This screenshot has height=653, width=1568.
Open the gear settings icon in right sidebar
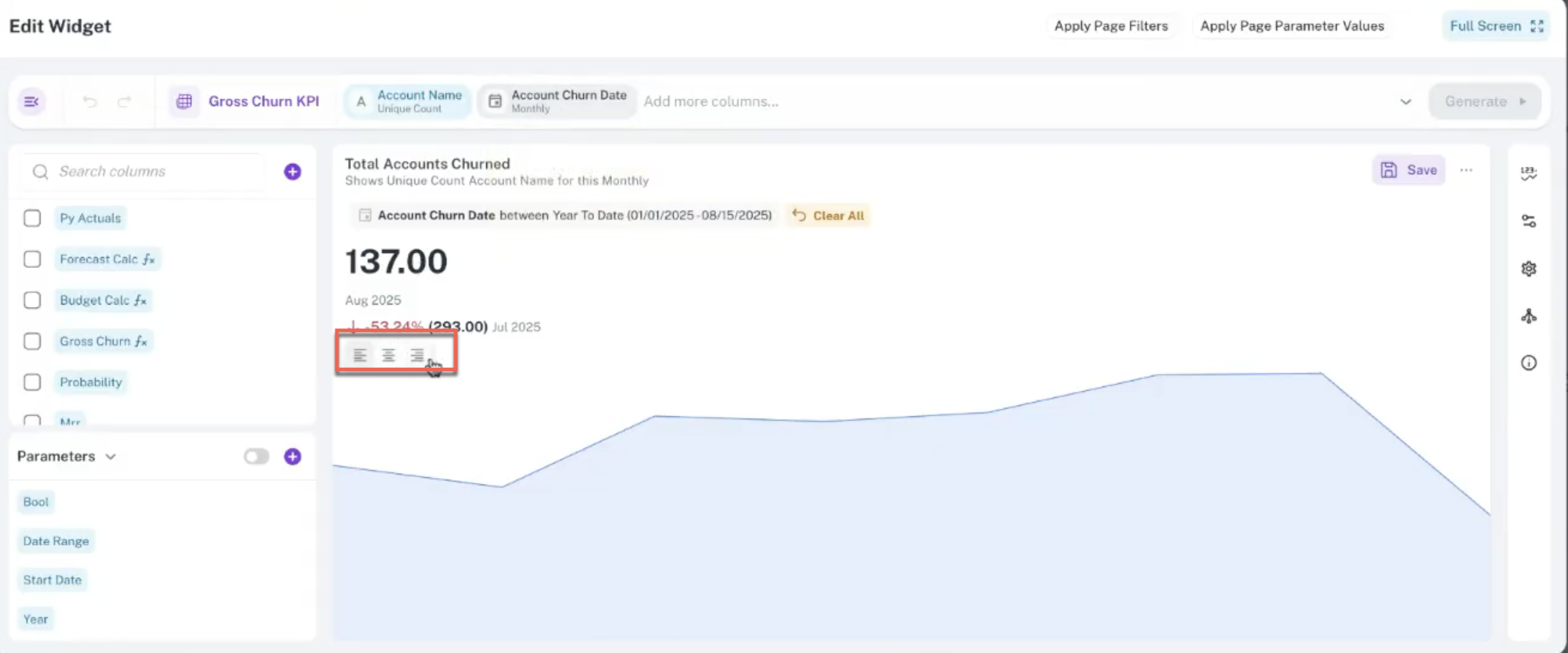[1529, 269]
